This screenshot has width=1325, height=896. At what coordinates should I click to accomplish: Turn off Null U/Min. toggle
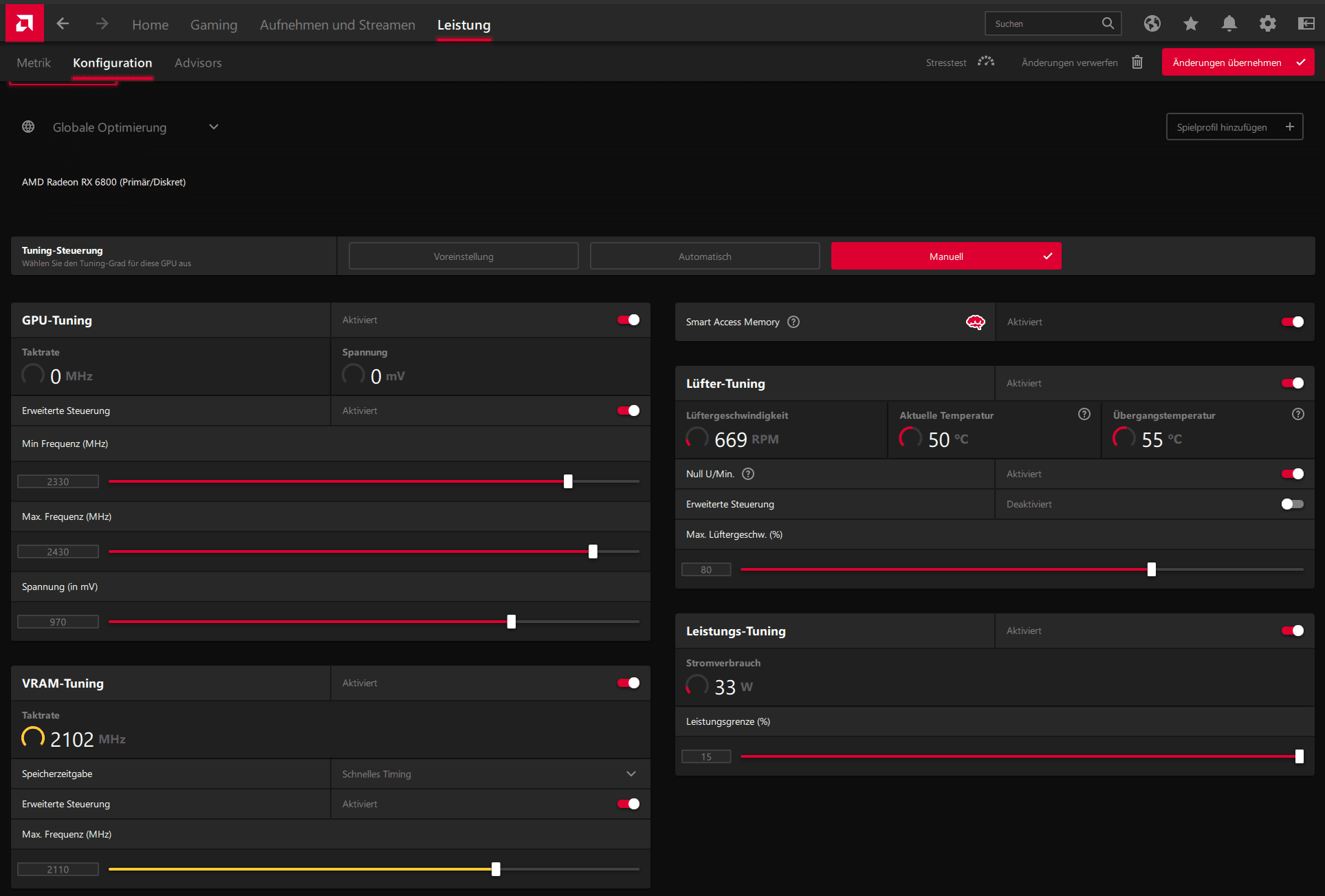pos(1292,474)
